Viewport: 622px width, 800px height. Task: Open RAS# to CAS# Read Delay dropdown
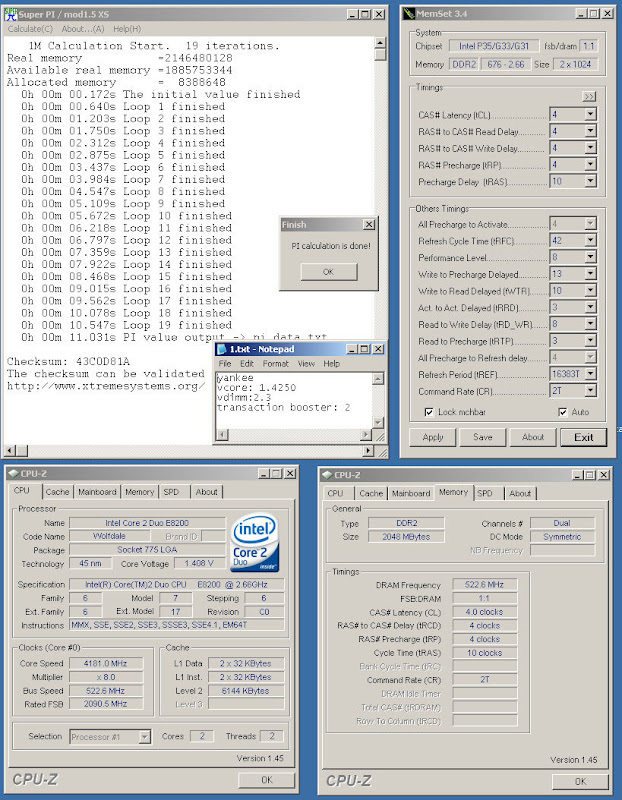point(590,131)
